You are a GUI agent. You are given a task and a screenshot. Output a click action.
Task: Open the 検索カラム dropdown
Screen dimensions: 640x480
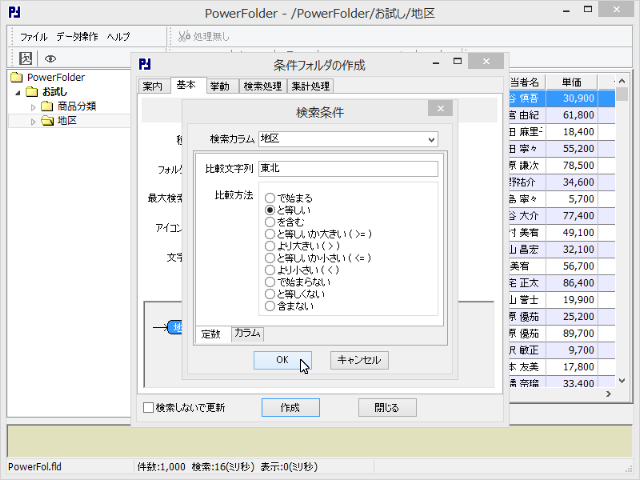(431, 140)
